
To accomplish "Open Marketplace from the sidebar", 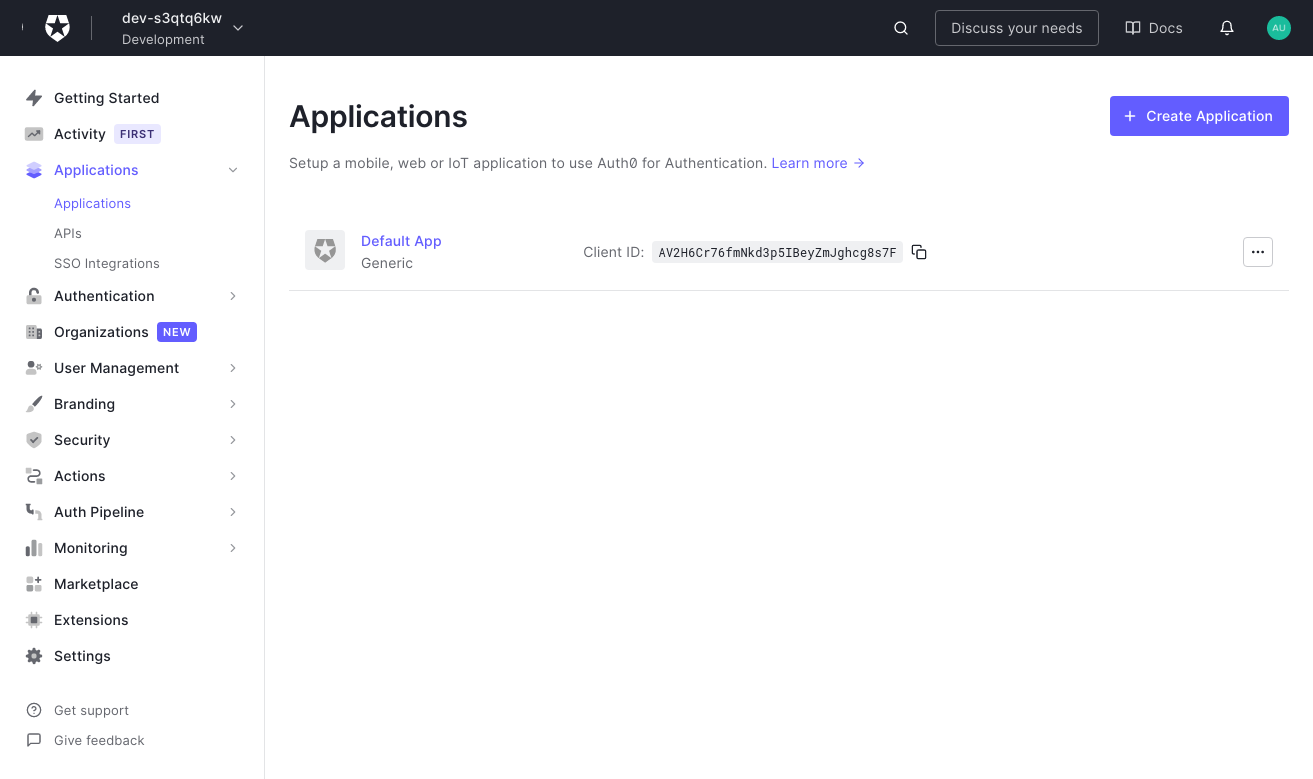I will tap(96, 584).
